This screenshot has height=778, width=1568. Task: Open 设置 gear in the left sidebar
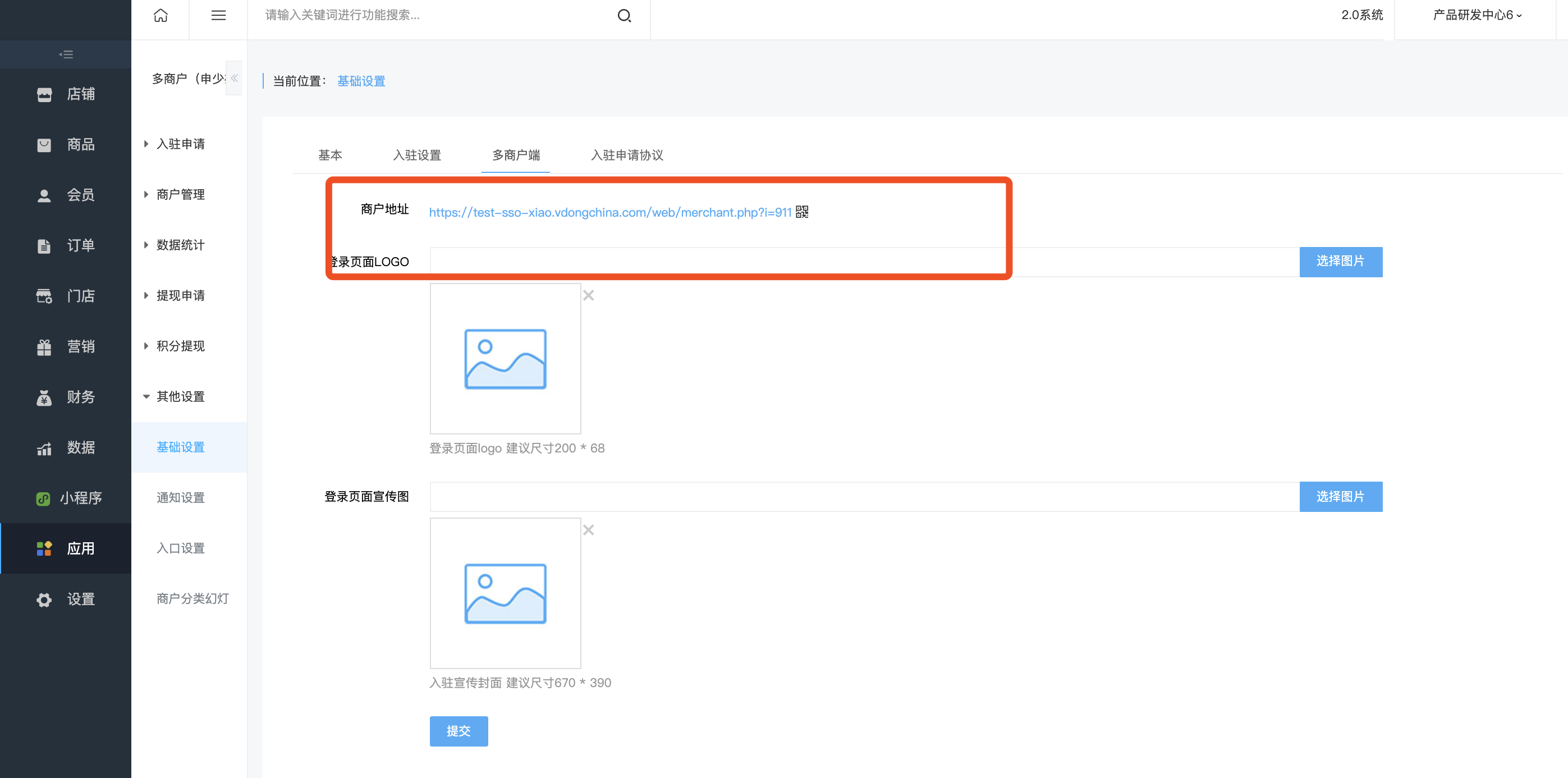(x=66, y=599)
